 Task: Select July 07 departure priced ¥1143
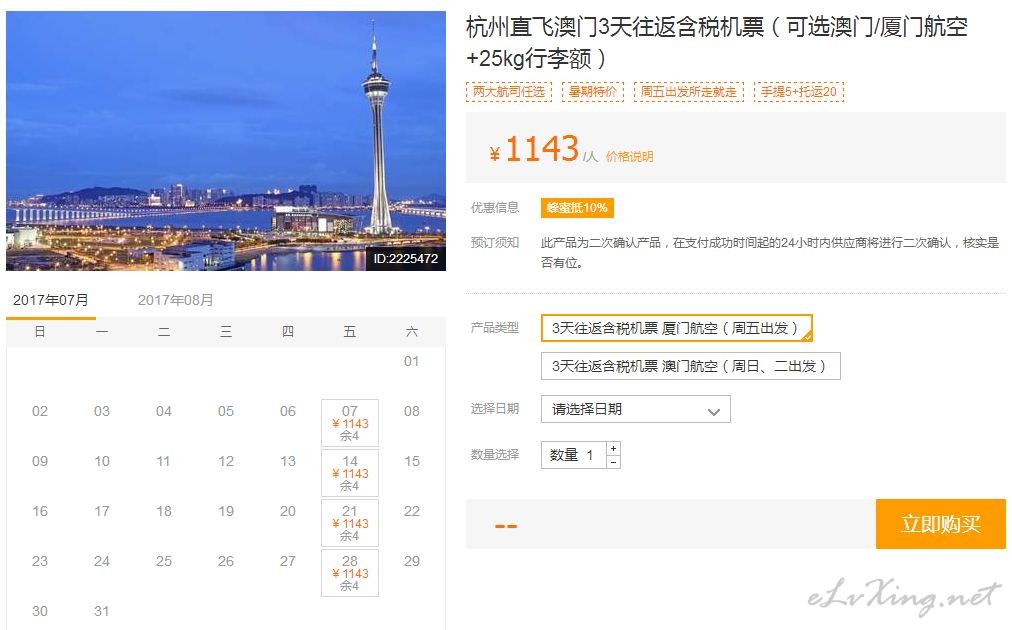350,423
